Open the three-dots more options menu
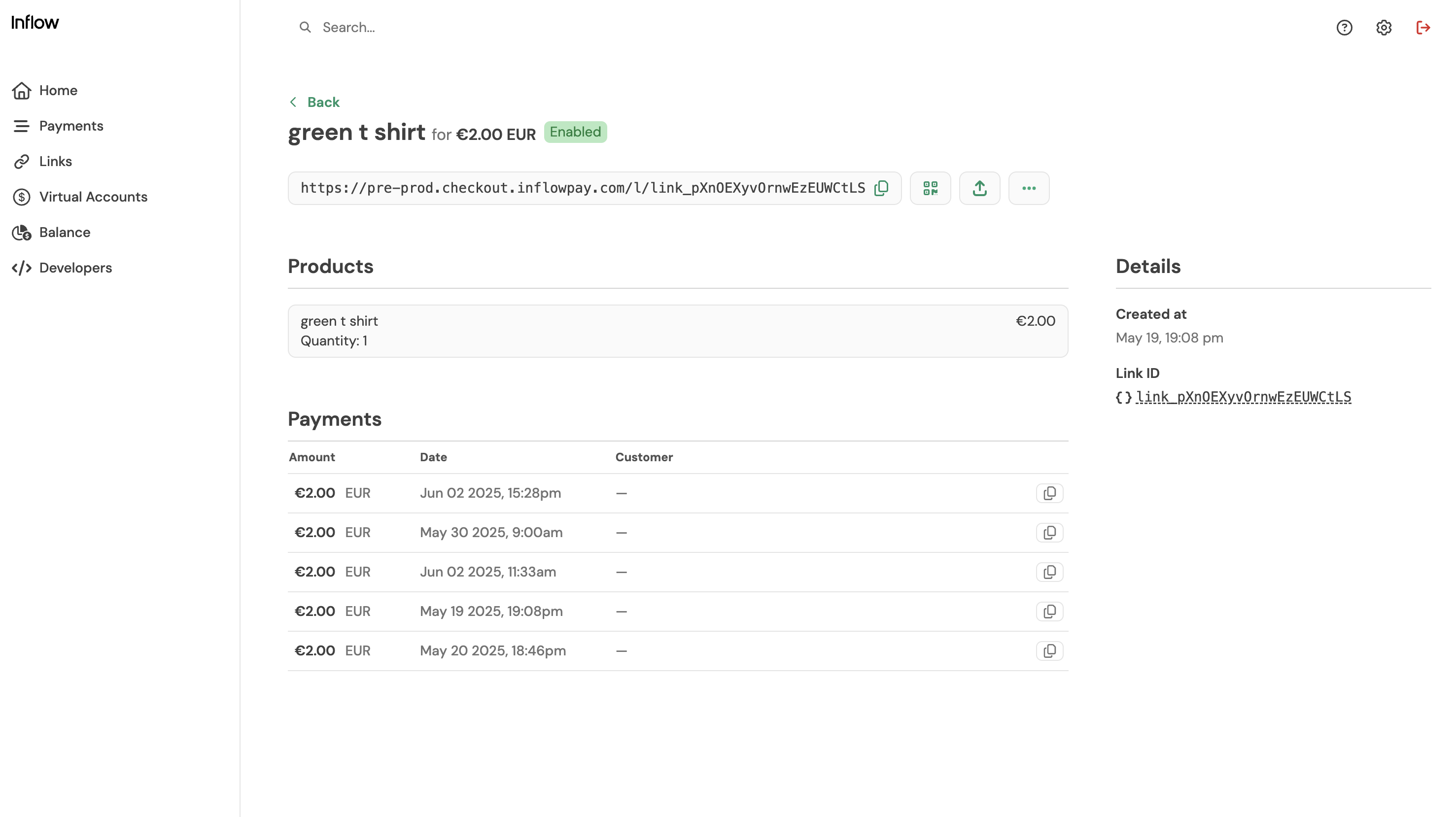 point(1028,188)
